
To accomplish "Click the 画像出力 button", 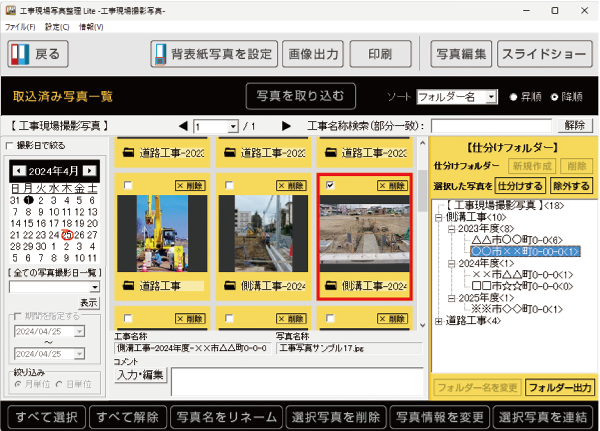I will coord(313,54).
